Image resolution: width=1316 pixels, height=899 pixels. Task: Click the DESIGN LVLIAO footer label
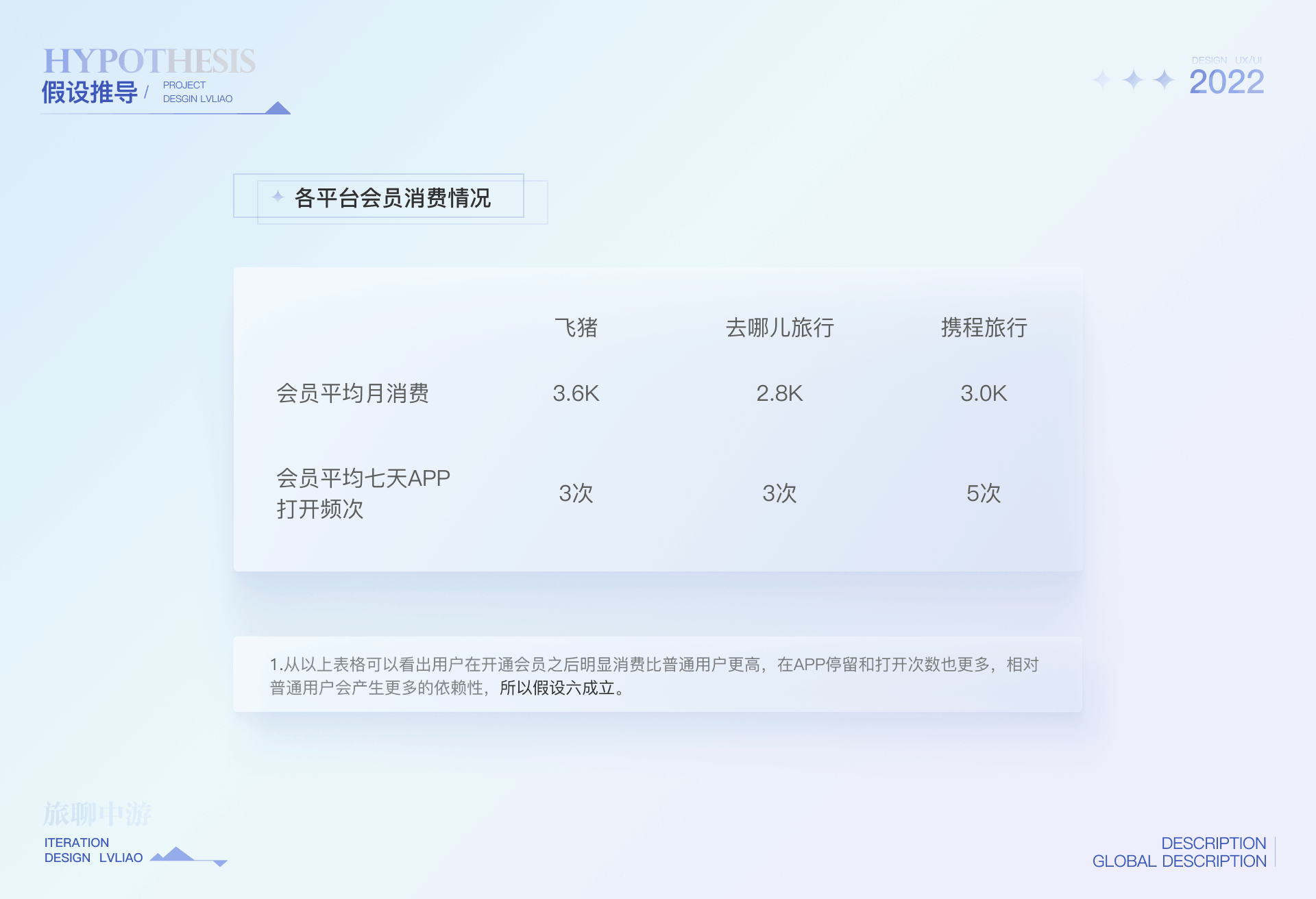click(x=94, y=858)
